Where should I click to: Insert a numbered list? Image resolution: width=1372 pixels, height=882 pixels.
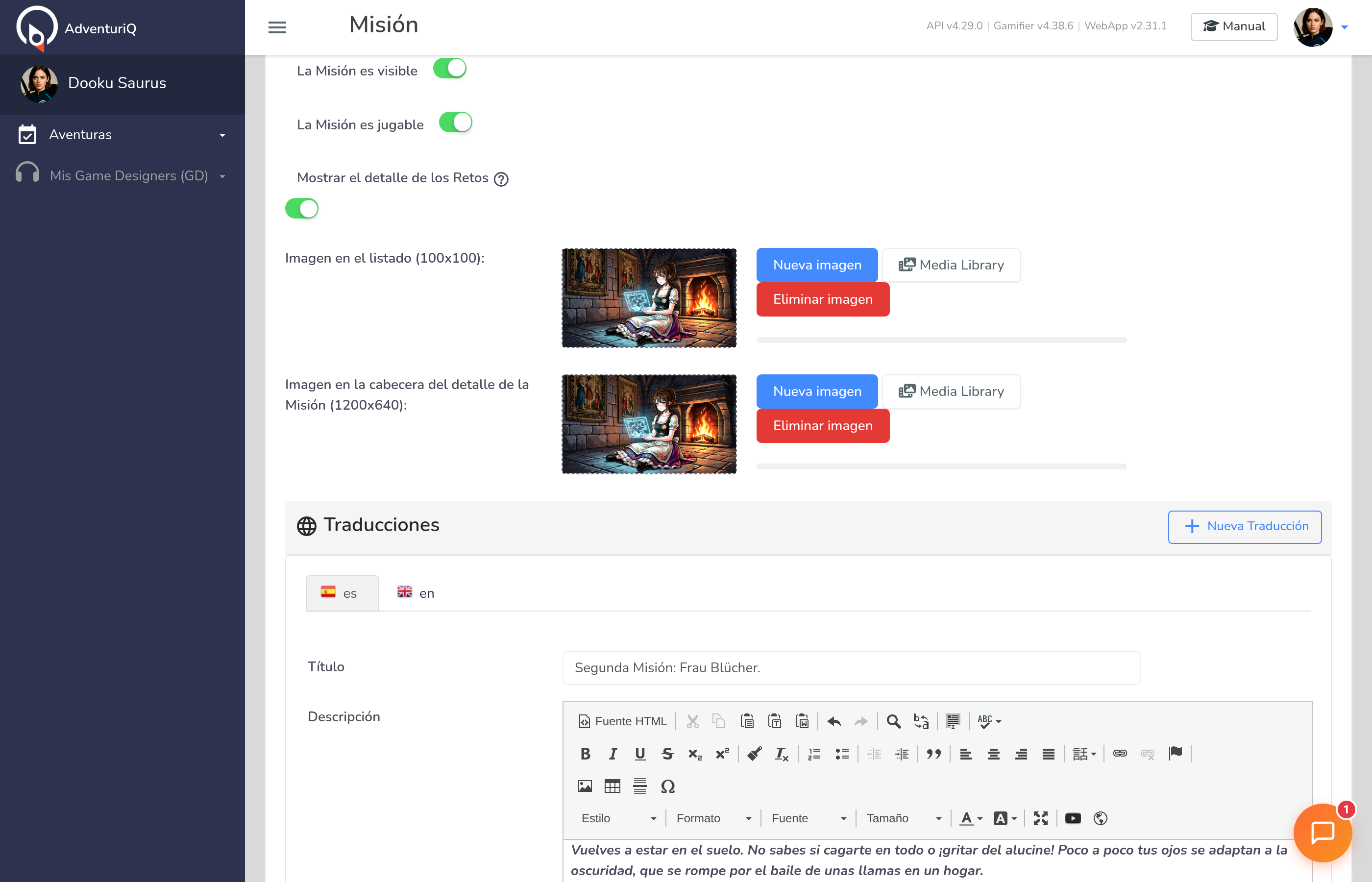(814, 754)
